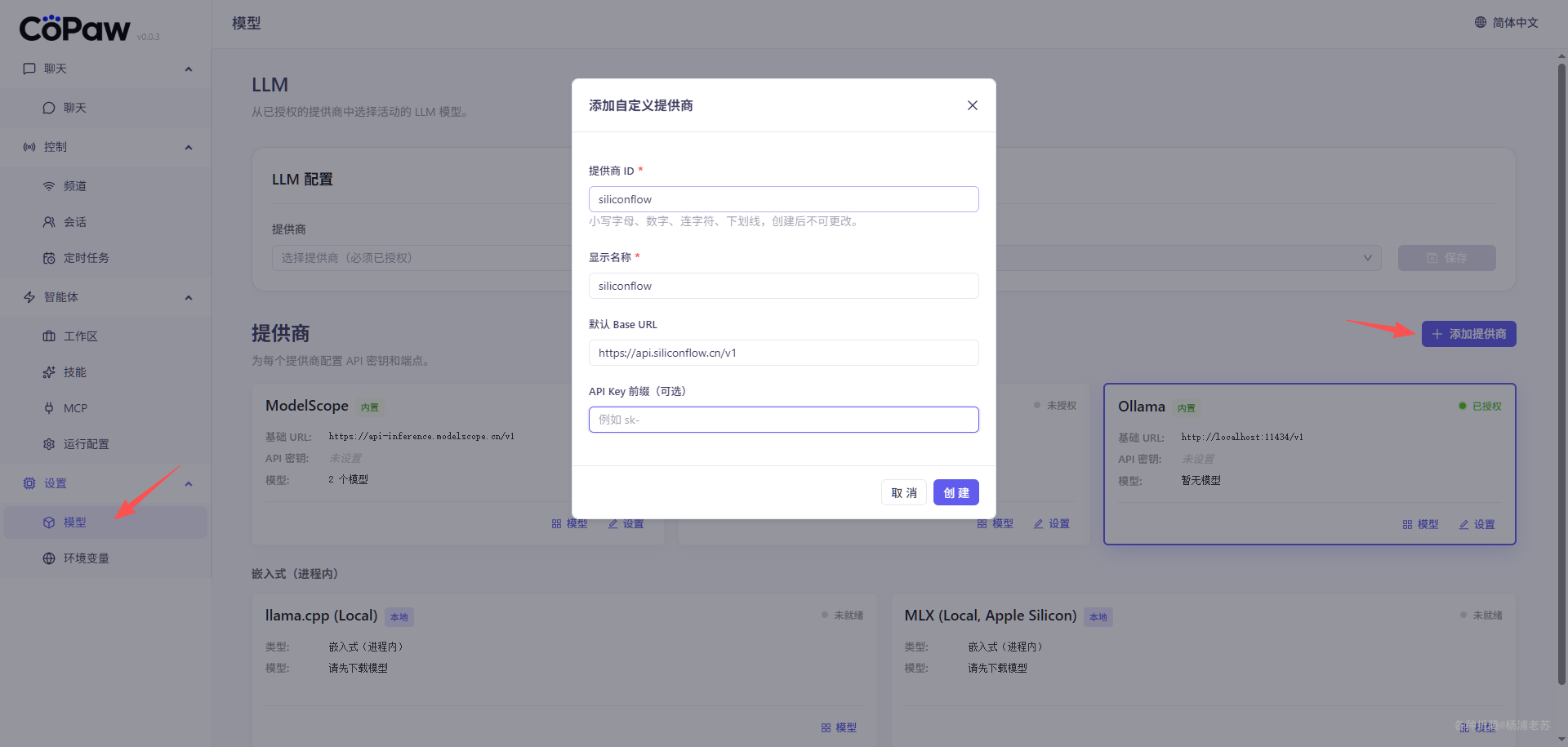Open the MCP menu item
1568x747 pixels.
pos(105,408)
